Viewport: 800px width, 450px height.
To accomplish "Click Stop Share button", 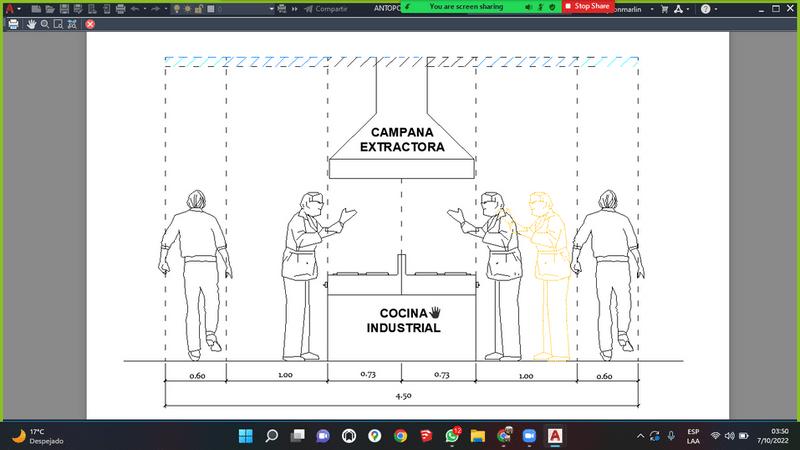I will tap(587, 6).
